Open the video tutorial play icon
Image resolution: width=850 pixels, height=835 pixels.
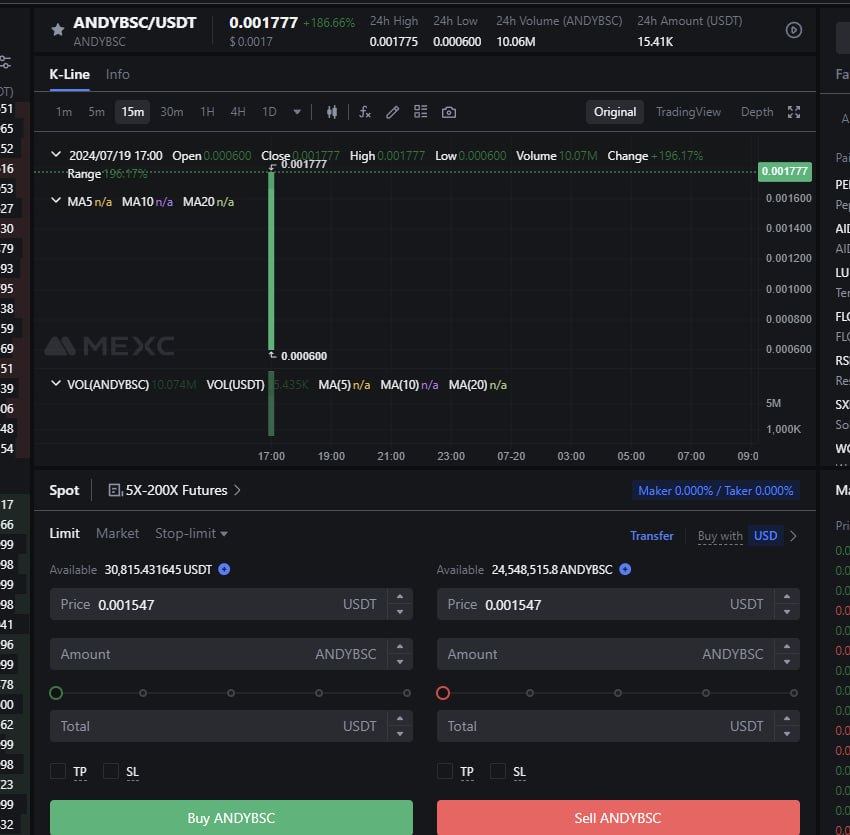click(794, 30)
